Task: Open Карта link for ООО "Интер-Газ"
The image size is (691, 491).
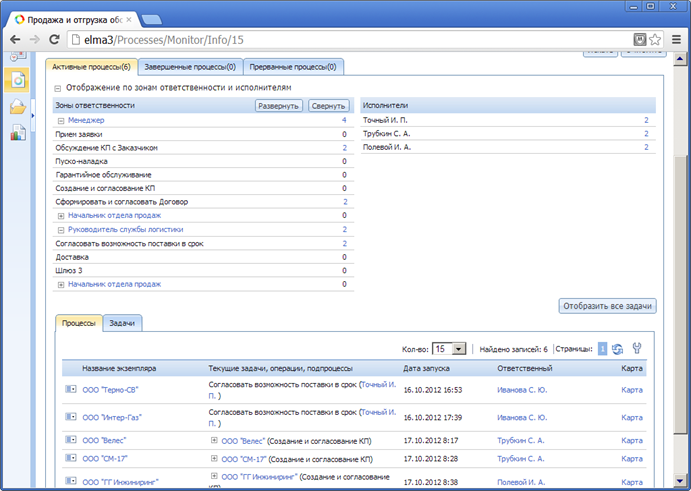Action: pyautogui.click(x=631, y=415)
